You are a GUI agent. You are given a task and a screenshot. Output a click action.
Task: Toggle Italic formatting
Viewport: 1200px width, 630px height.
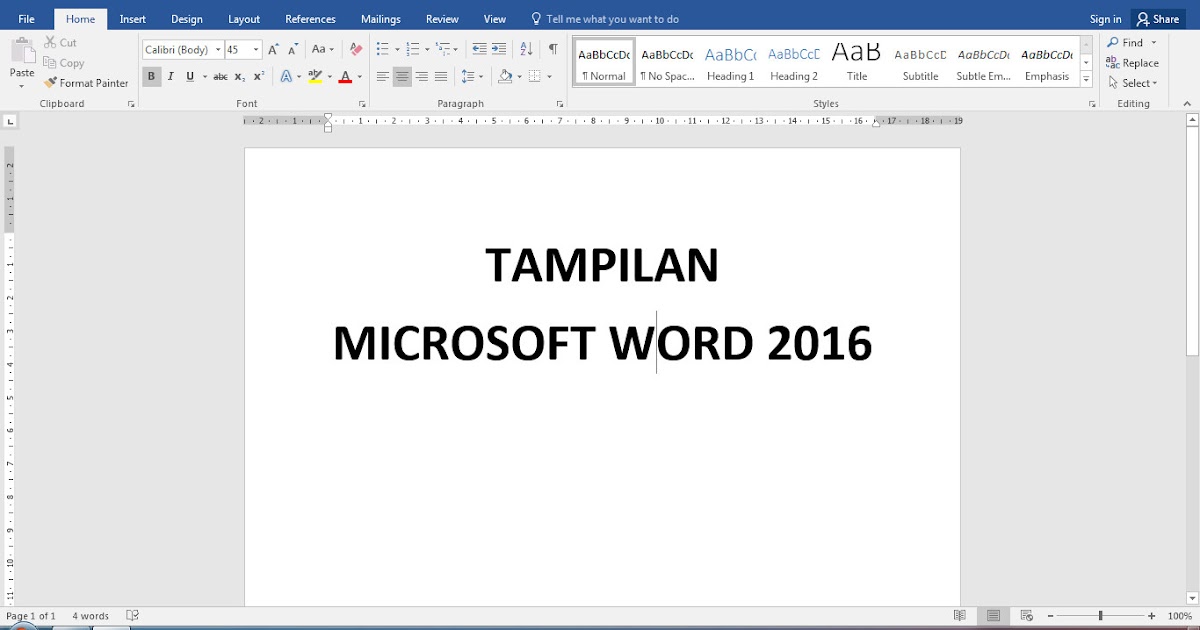tap(171, 77)
